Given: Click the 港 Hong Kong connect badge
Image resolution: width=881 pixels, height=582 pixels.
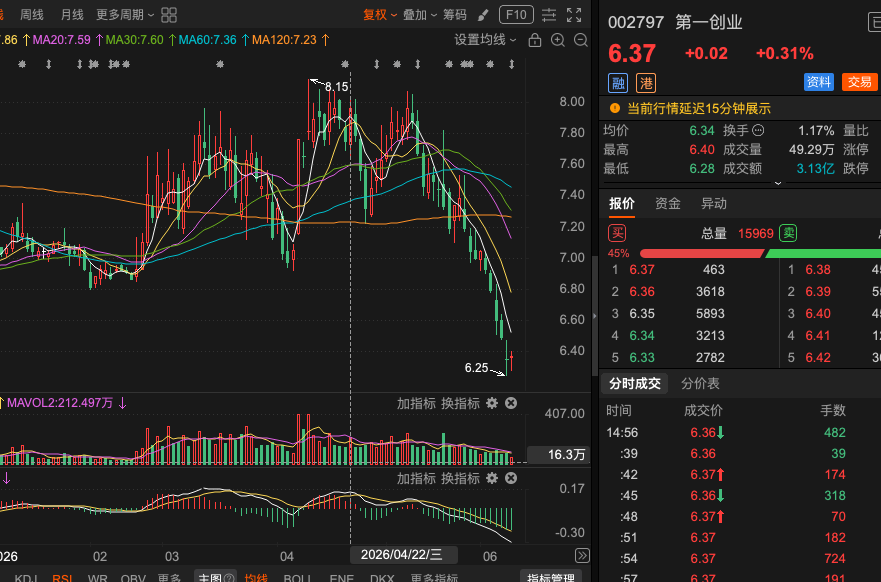Looking at the screenshot, I should point(646,83).
